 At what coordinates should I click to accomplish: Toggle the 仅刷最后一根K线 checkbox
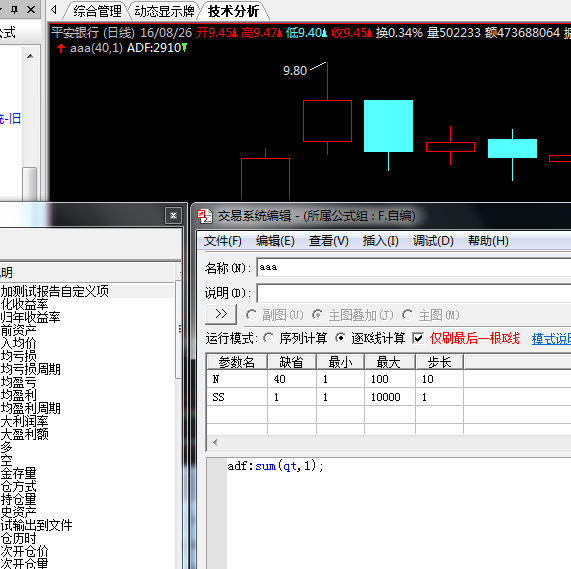pyautogui.click(x=418, y=338)
